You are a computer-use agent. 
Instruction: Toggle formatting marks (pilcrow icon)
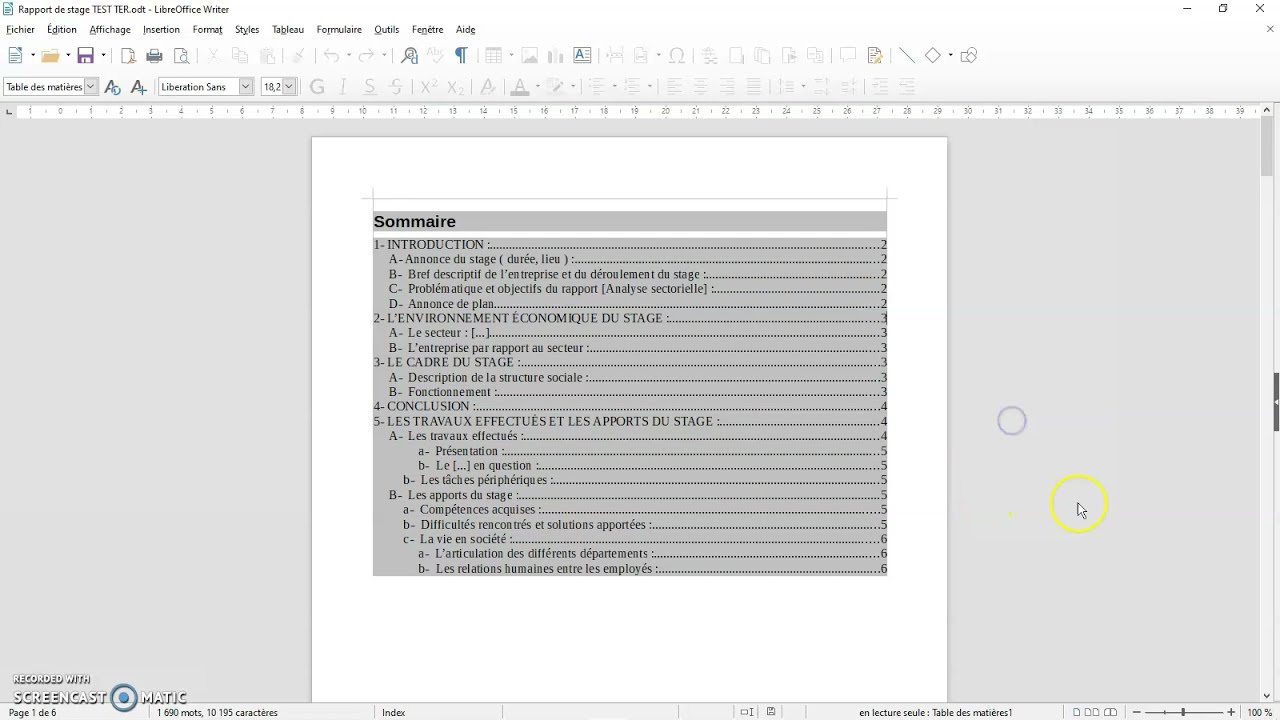[x=461, y=56]
